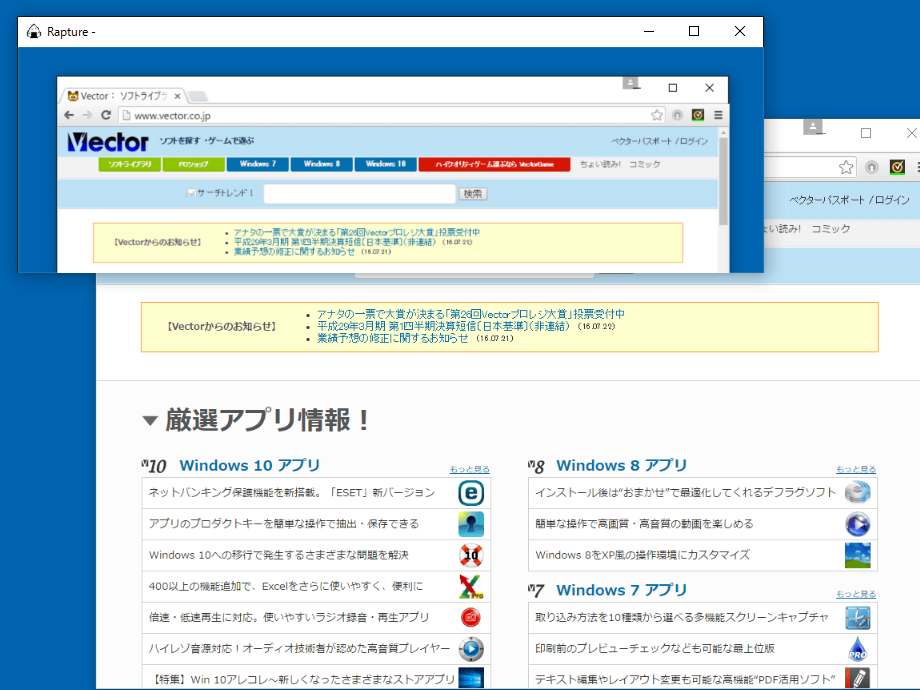Click the vertical scrollbar in the Rapture capture
The width and height of the screenshot is (920, 690).
point(723,181)
